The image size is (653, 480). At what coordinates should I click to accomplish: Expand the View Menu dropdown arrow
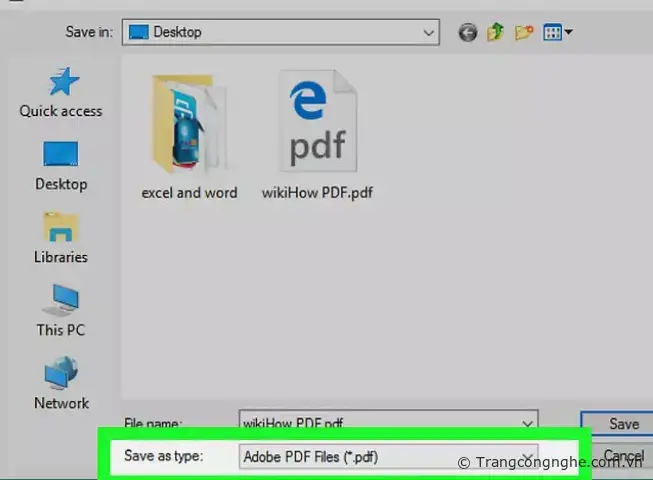point(569,33)
